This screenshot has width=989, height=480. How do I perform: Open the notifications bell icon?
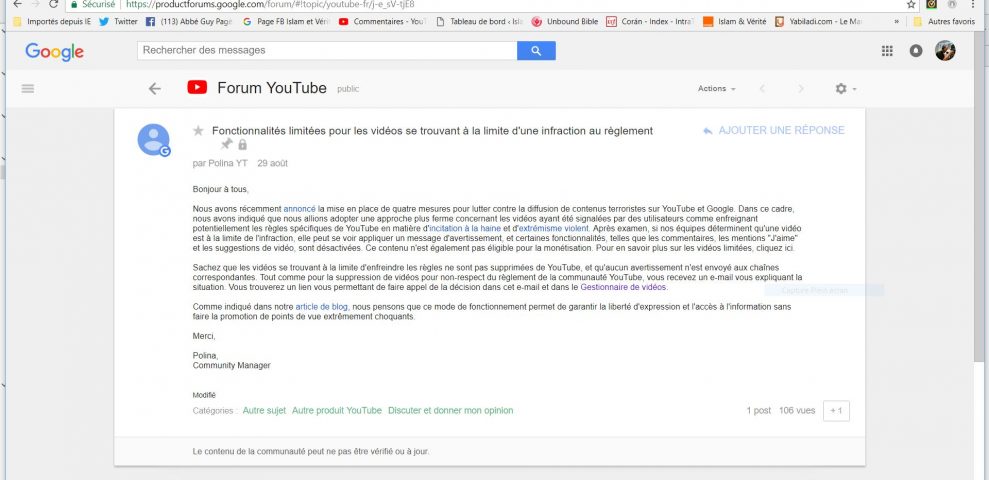pos(916,51)
